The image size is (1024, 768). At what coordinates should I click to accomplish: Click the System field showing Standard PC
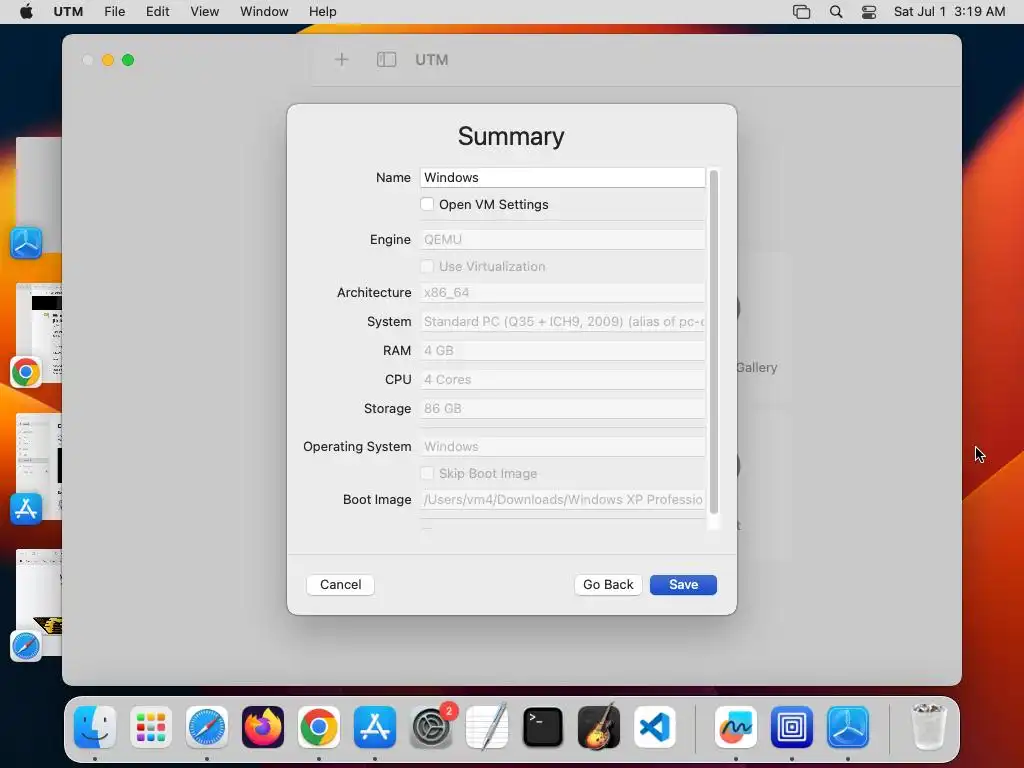(562, 321)
